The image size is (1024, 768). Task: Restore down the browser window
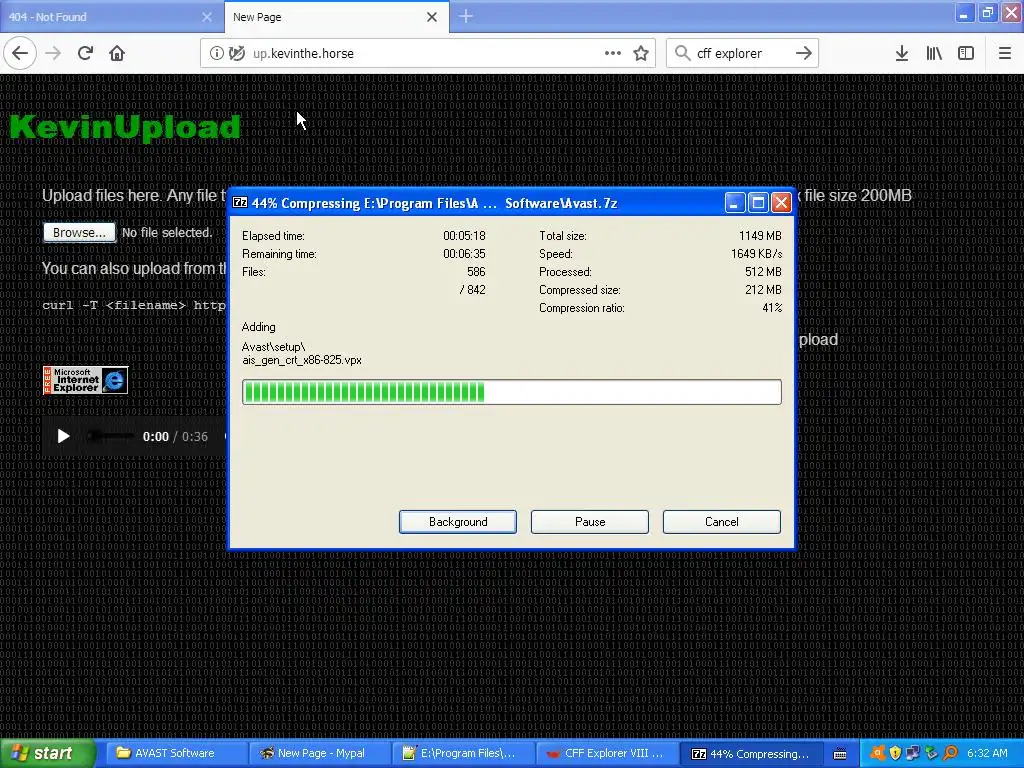tap(987, 12)
